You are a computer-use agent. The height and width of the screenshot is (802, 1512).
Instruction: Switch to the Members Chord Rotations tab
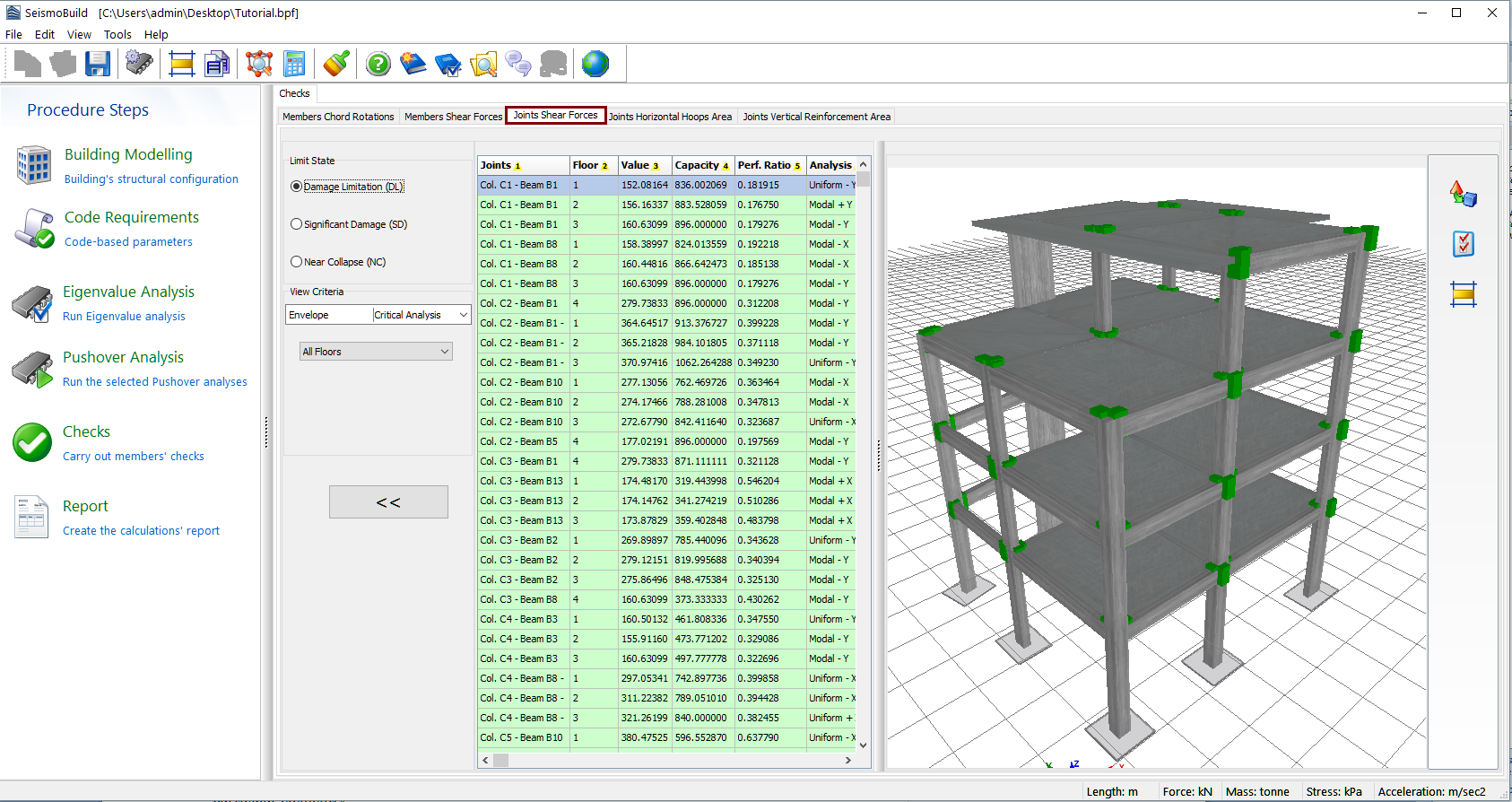(x=338, y=117)
